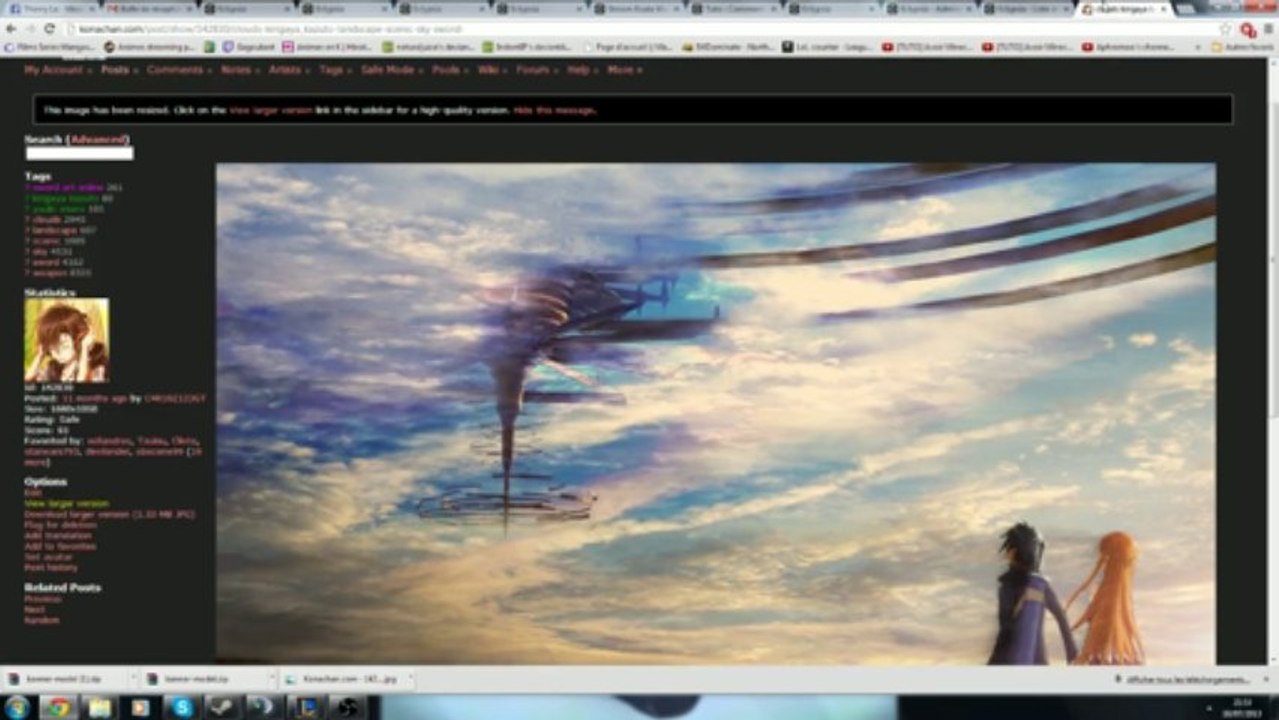Open the '11 months ago' posted link
This screenshot has height=720, width=1279.
point(94,398)
